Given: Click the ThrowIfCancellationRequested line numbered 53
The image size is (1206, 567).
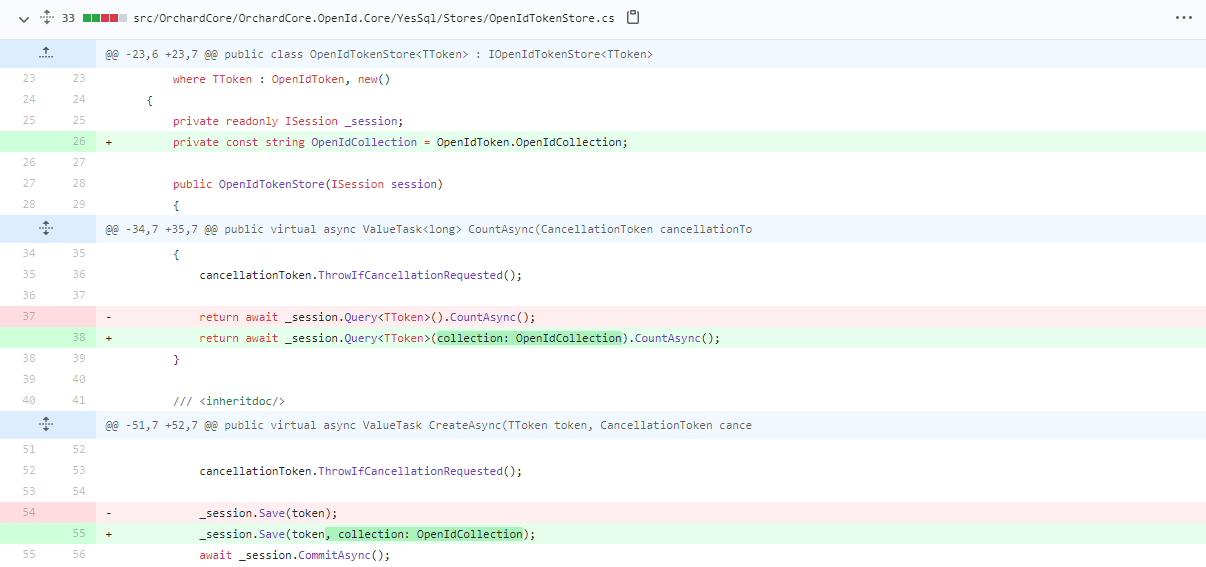Looking at the screenshot, I should pos(361,471).
